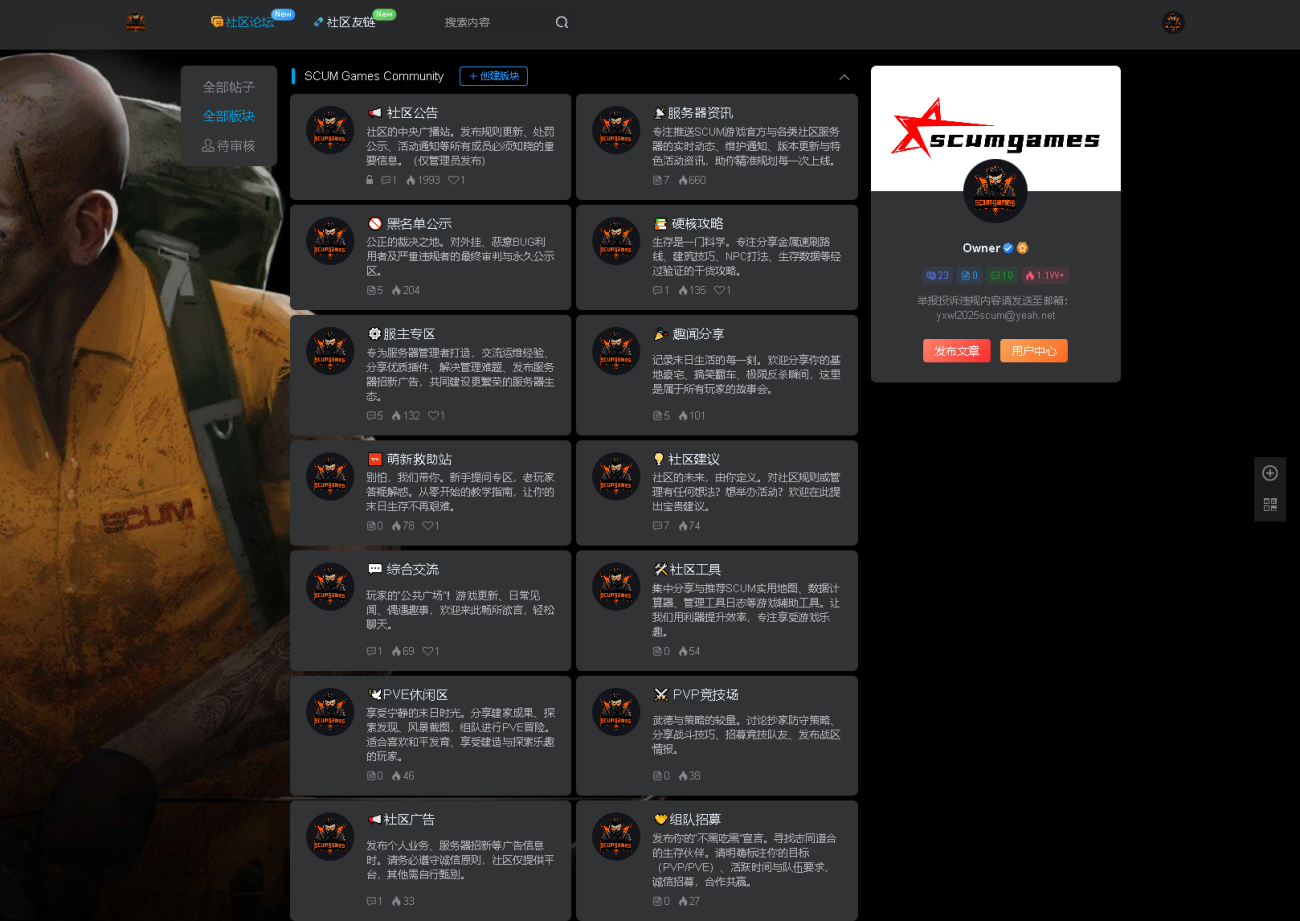Image resolution: width=1300 pixels, height=921 pixels.
Task: Open the 服务器资讯 board title link
Action: coord(699,113)
